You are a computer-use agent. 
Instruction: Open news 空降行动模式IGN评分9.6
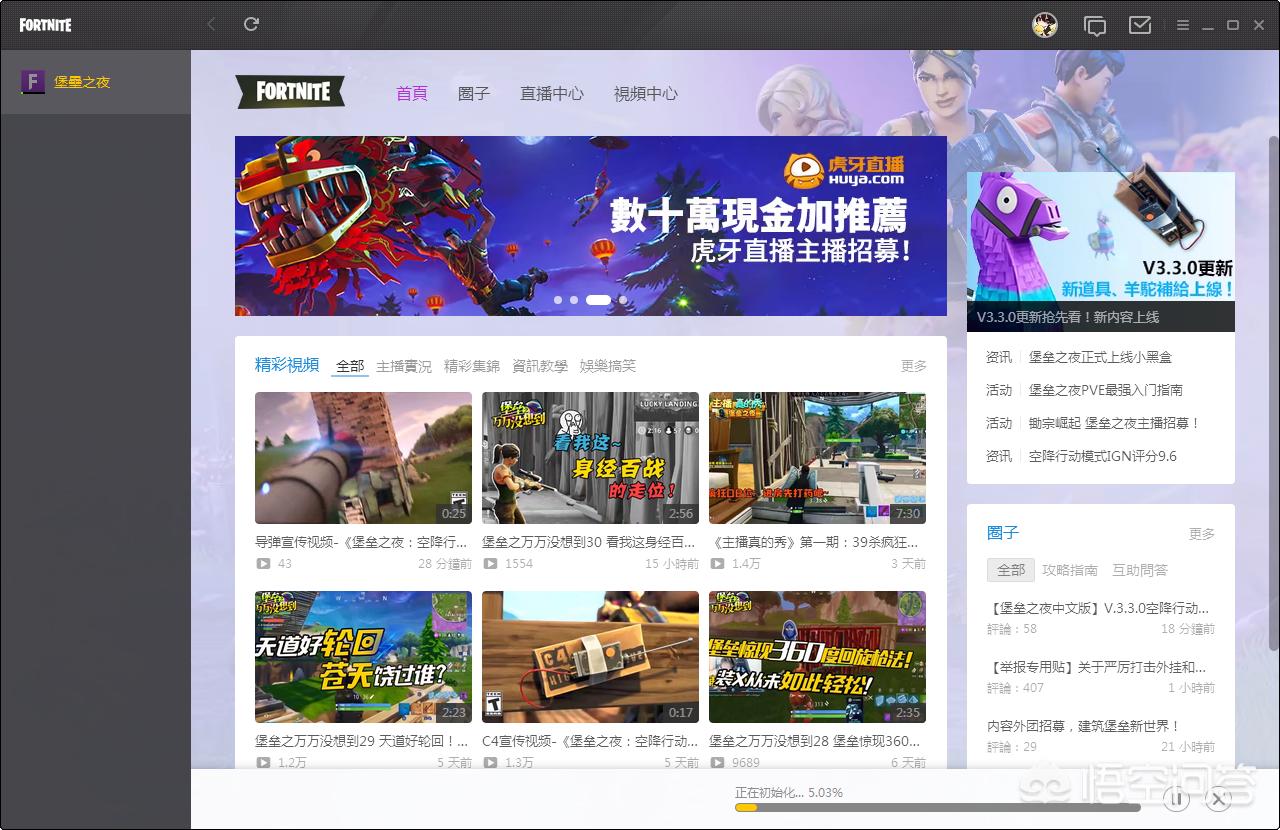(x=1103, y=456)
